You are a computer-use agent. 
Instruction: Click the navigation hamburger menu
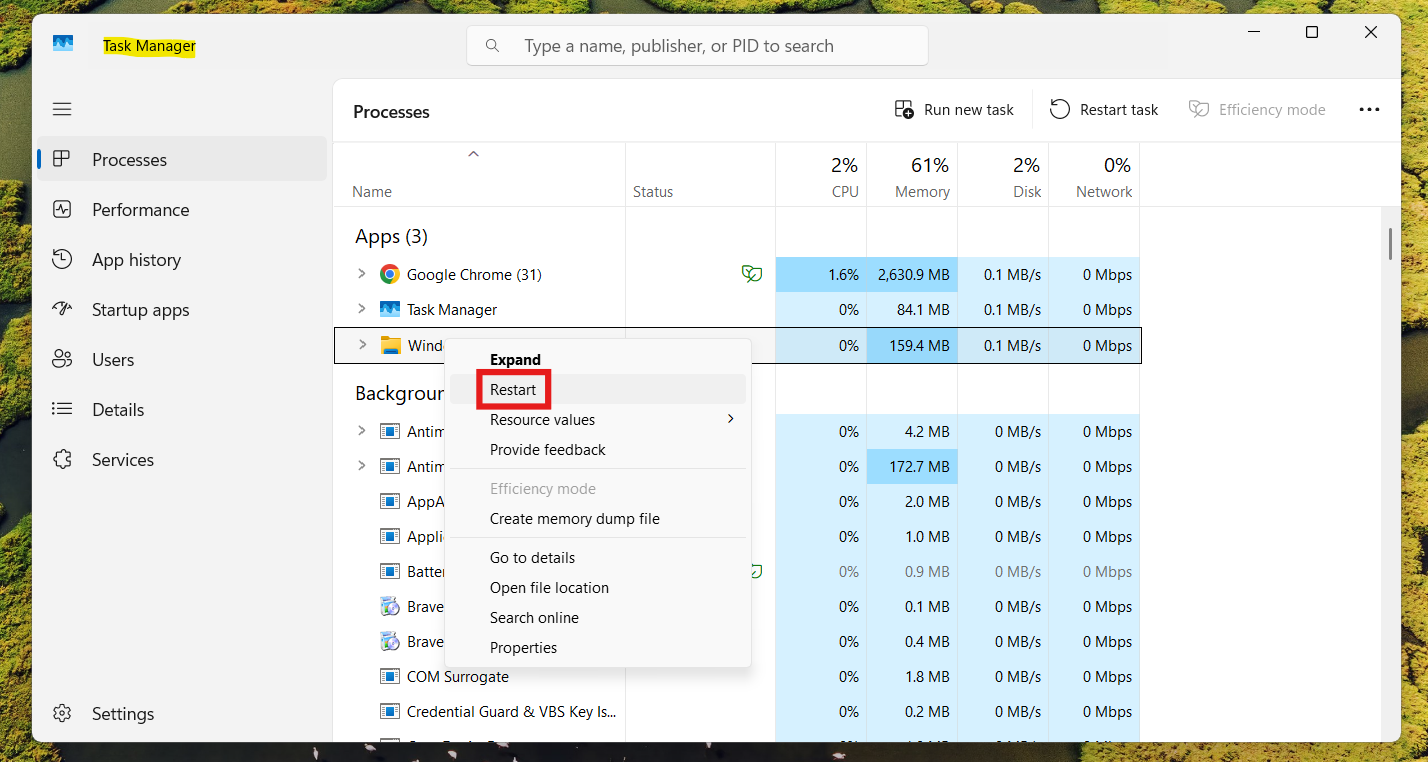(61, 108)
